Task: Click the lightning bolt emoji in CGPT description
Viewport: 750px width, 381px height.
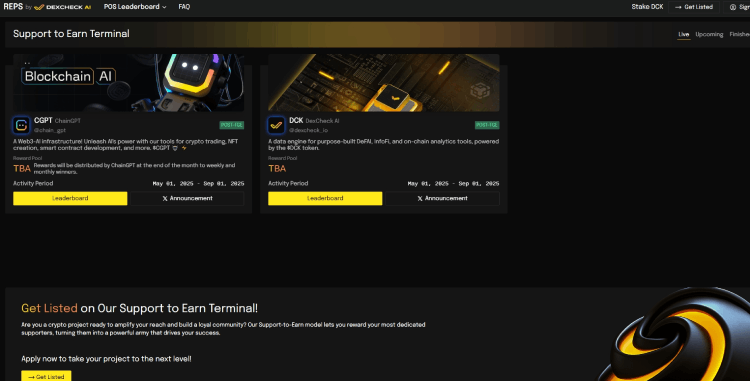Action: click(184, 148)
